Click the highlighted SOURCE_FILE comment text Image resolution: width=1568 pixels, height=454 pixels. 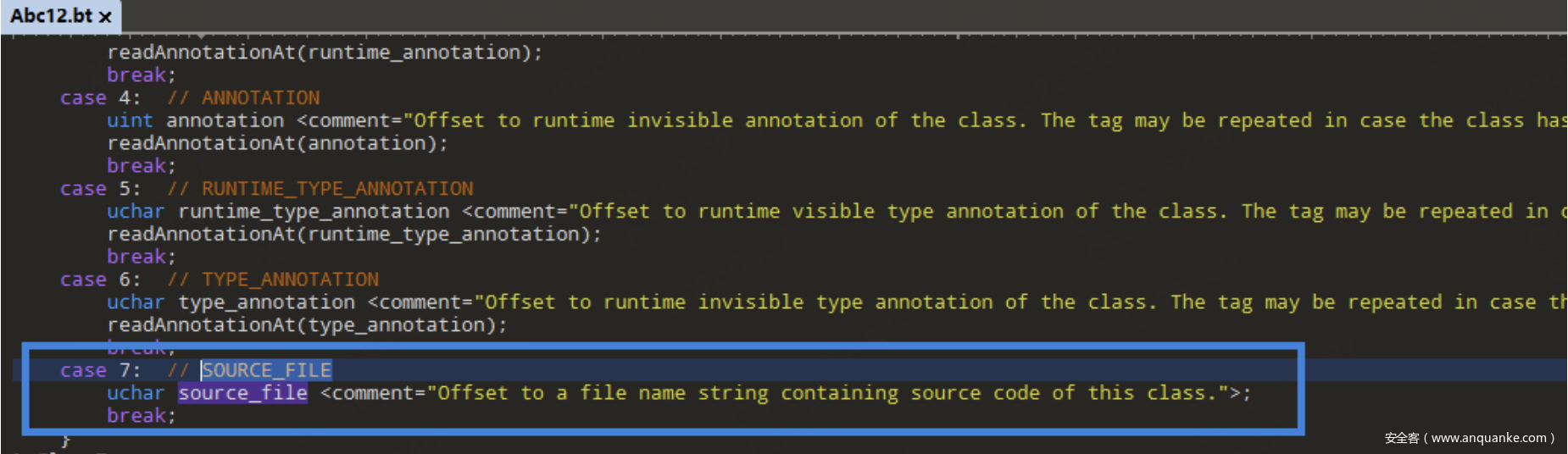coord(266,370)
